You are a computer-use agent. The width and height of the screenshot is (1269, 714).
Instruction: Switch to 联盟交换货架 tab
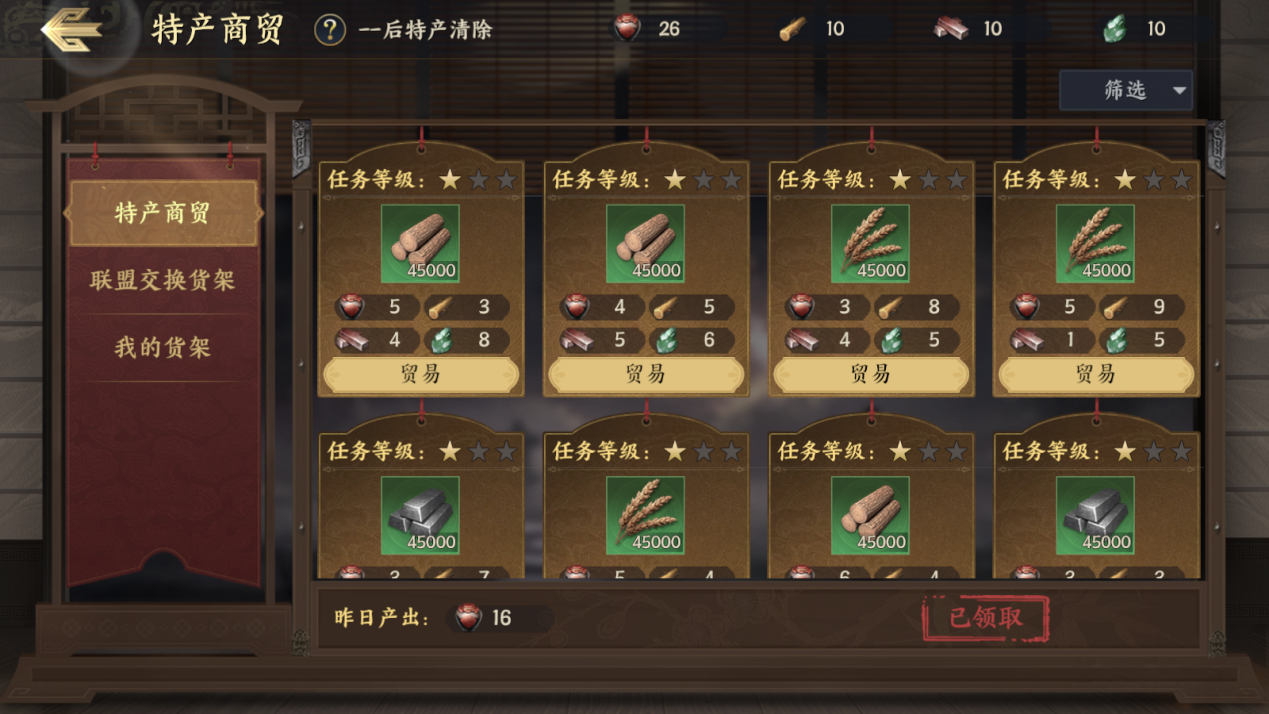(x=162, y=280)
